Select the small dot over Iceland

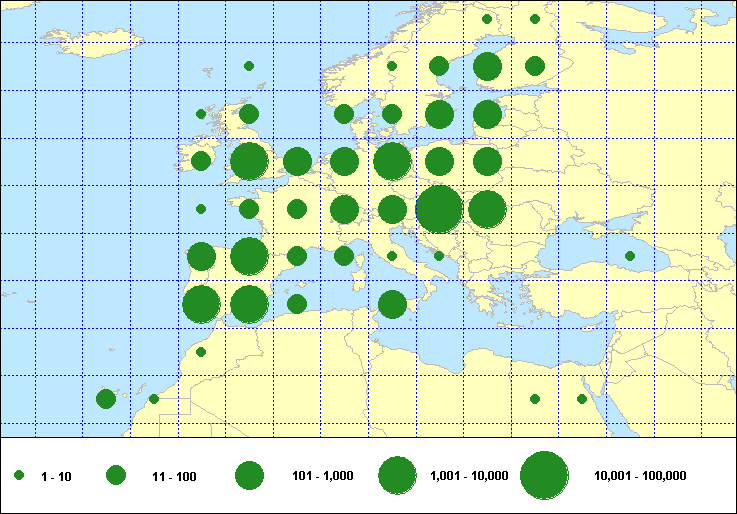[x=249, y=66]
